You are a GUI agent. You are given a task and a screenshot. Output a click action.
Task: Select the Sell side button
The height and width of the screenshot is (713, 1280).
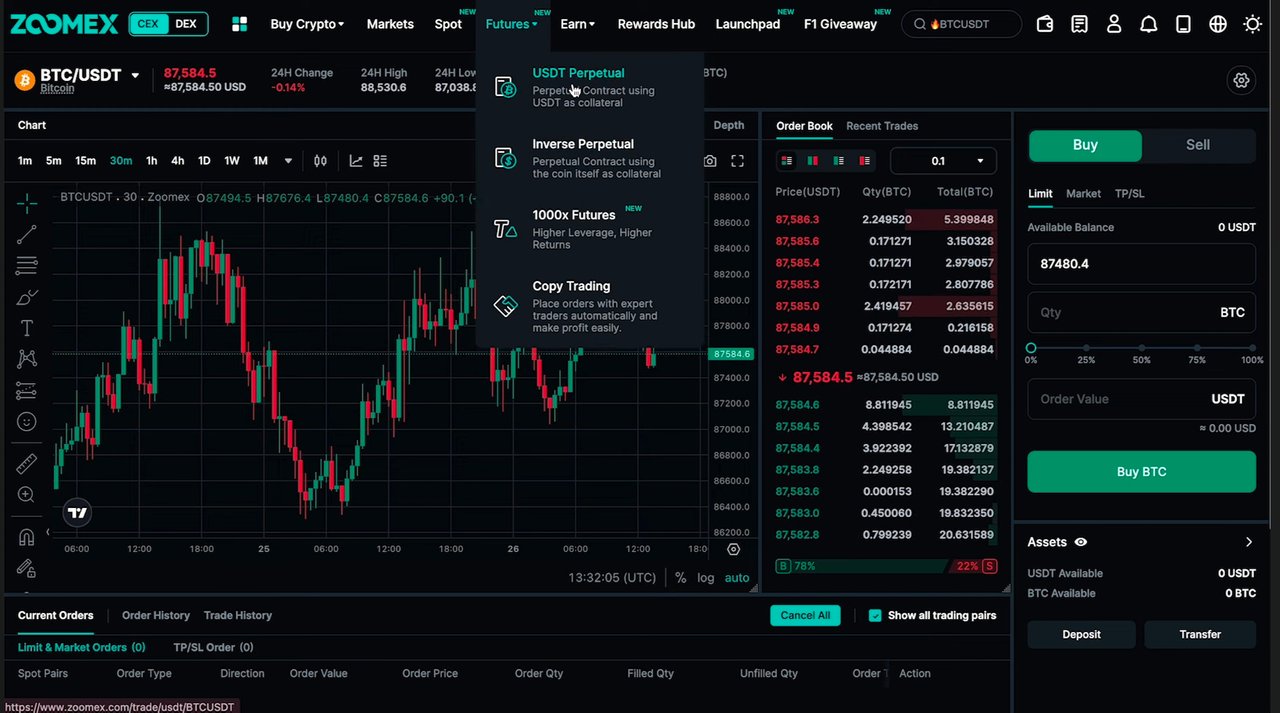pos(1198,145)
